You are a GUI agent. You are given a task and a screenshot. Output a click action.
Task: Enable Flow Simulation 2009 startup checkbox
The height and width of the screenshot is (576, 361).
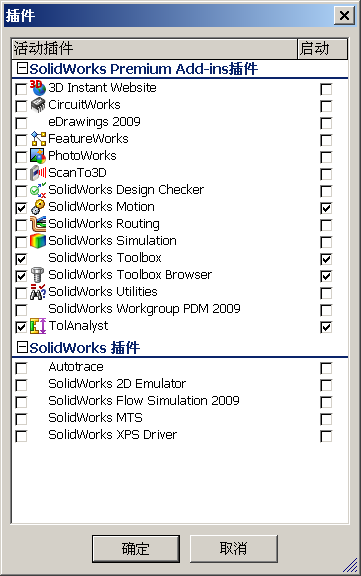tap(326, 402)
